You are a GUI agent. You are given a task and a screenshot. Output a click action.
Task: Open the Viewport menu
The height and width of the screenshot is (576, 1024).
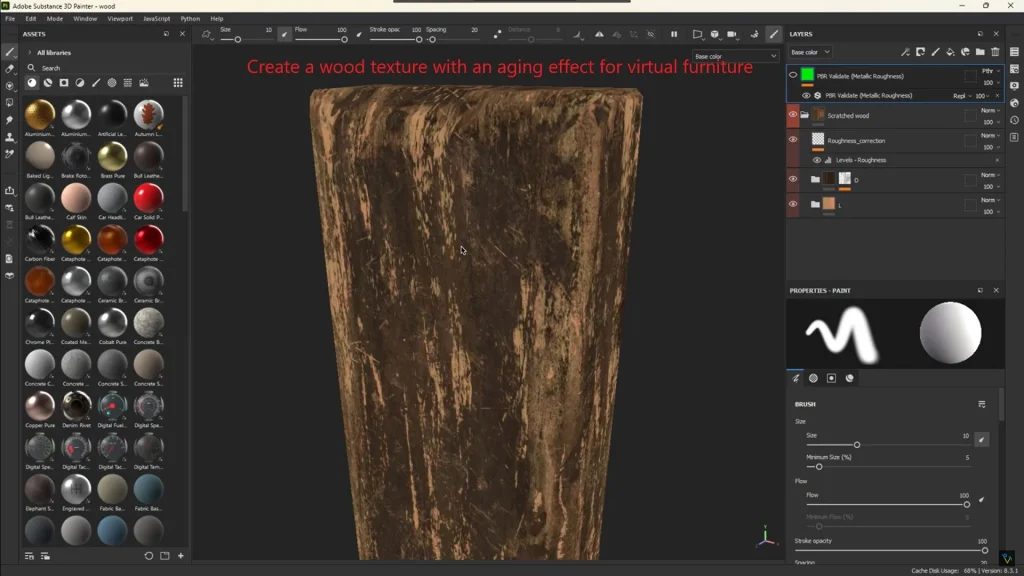coord(120,19)
